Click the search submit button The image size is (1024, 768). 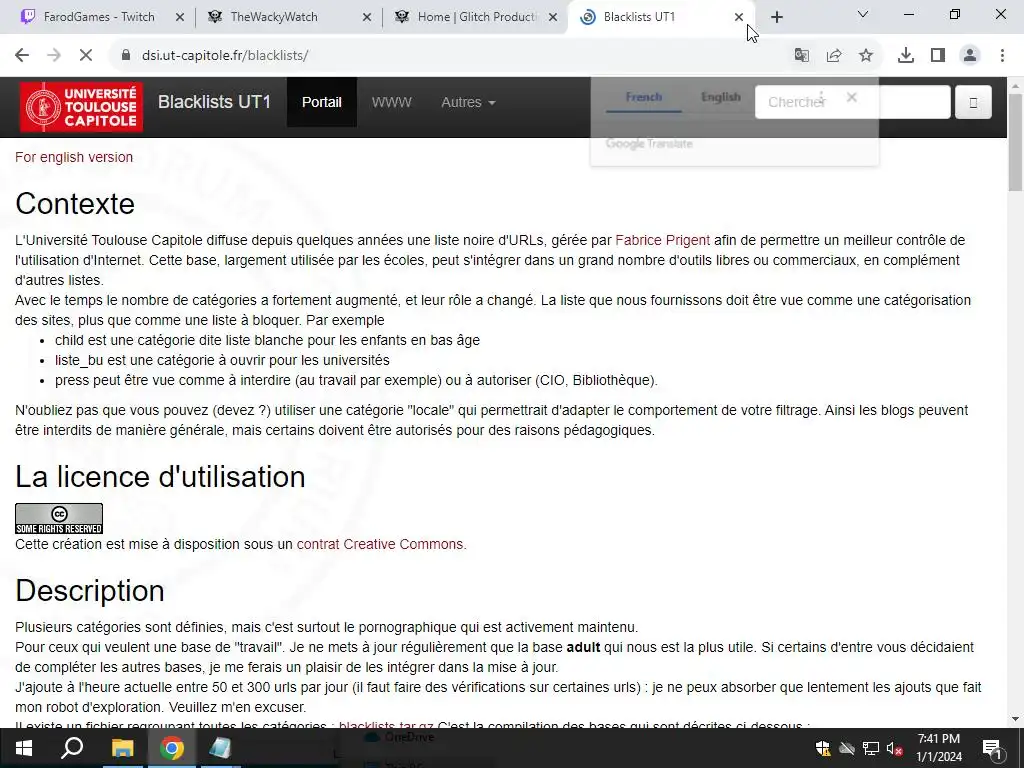[x=973, y=102]
